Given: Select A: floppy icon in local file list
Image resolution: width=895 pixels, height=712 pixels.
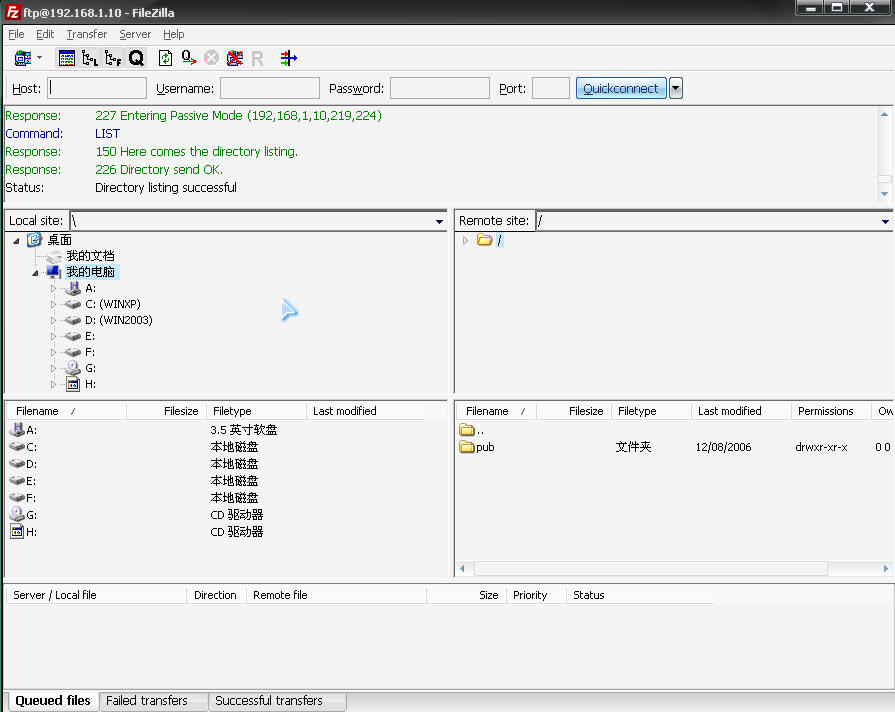Looking at the screenshot, I should [x=17, y=429].
